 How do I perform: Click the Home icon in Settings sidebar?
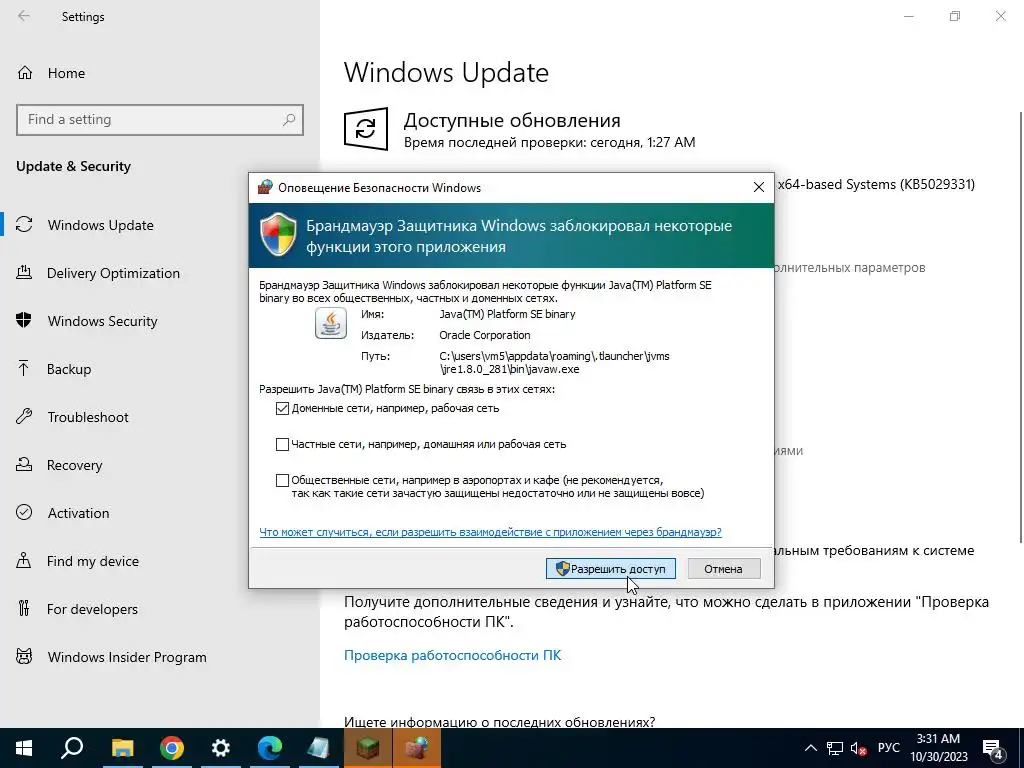click(25, 73)
